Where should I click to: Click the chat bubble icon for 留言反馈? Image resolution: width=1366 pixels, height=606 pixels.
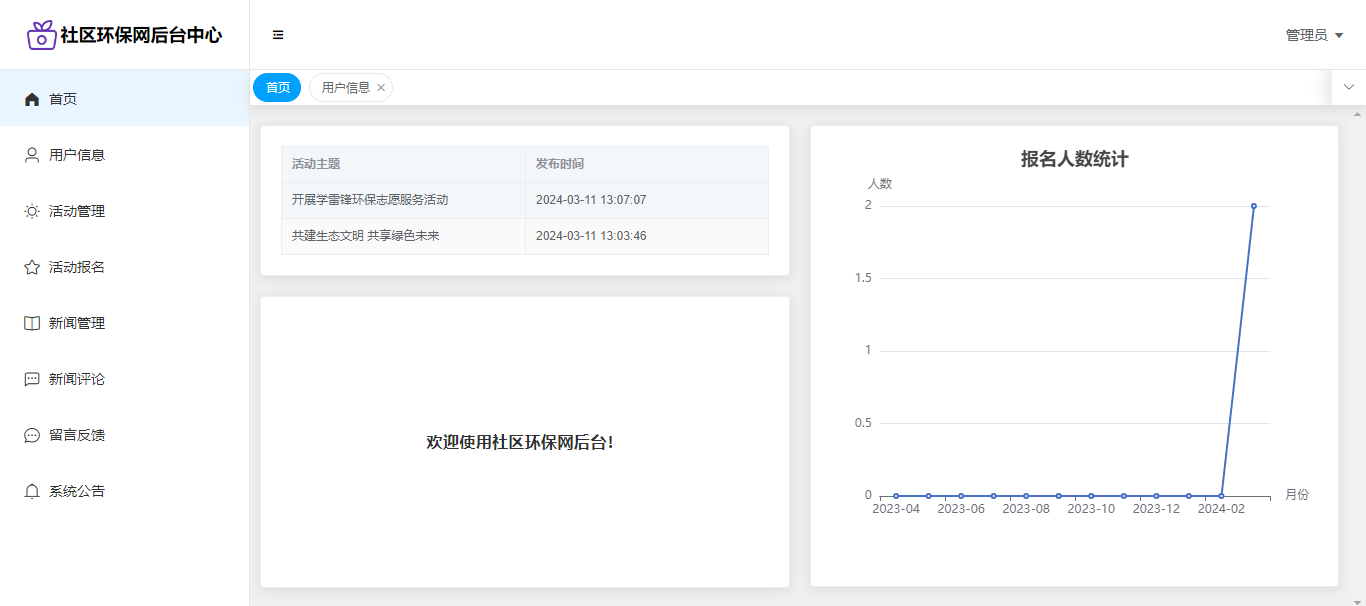pos(32,435)
